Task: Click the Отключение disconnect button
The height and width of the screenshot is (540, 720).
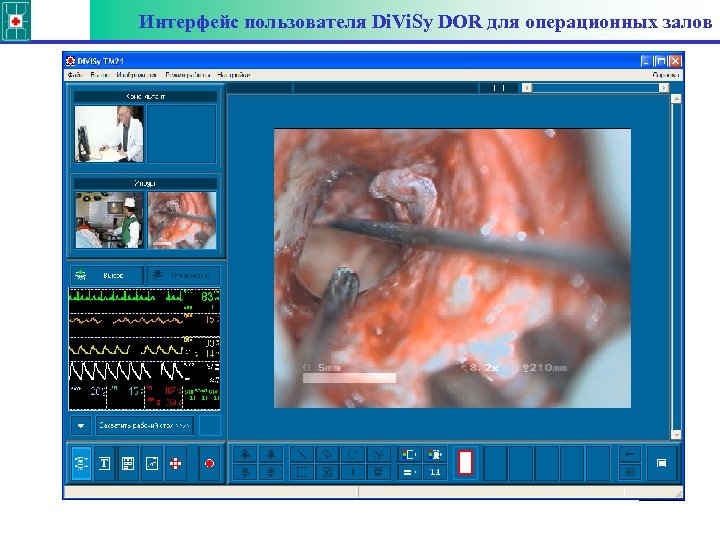Action: pos(183,276)
